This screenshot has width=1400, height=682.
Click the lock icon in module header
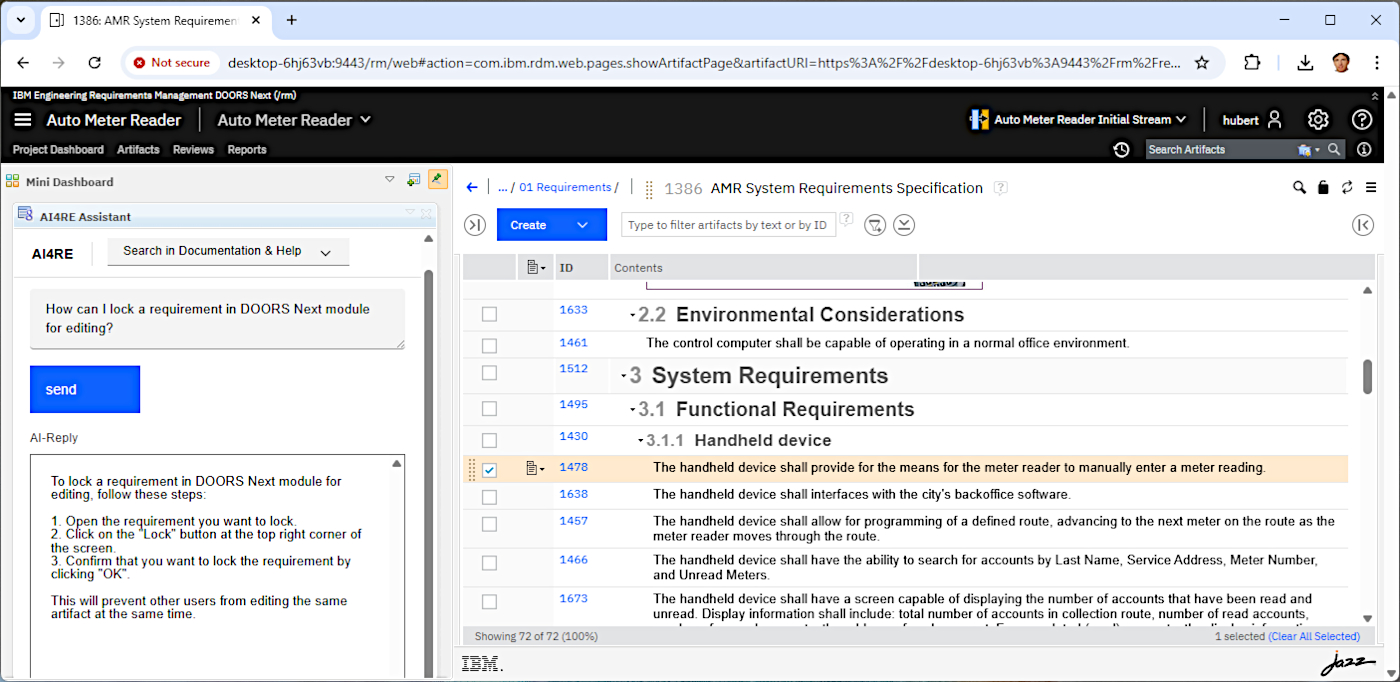[1323, 188]
